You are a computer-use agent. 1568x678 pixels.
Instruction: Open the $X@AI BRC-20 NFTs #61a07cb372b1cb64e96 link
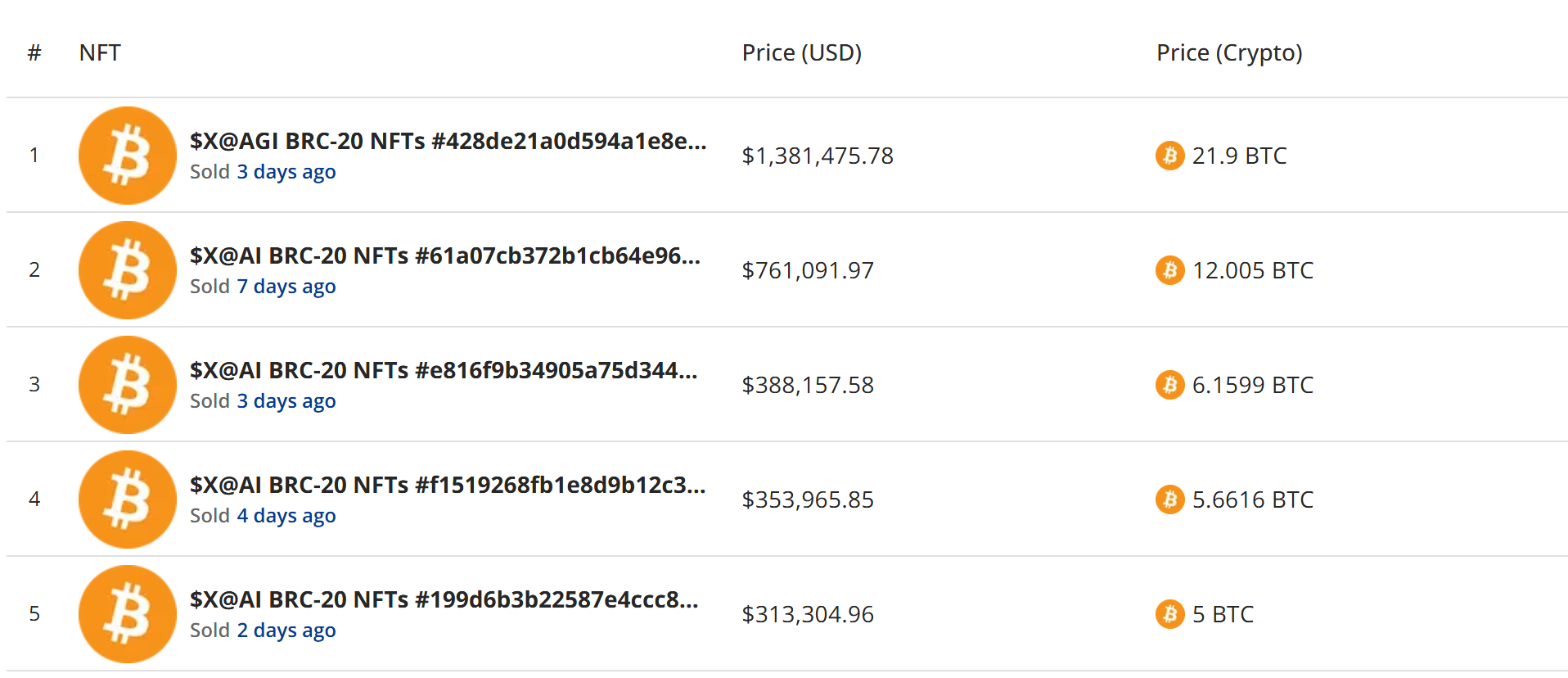click(445, 255)
